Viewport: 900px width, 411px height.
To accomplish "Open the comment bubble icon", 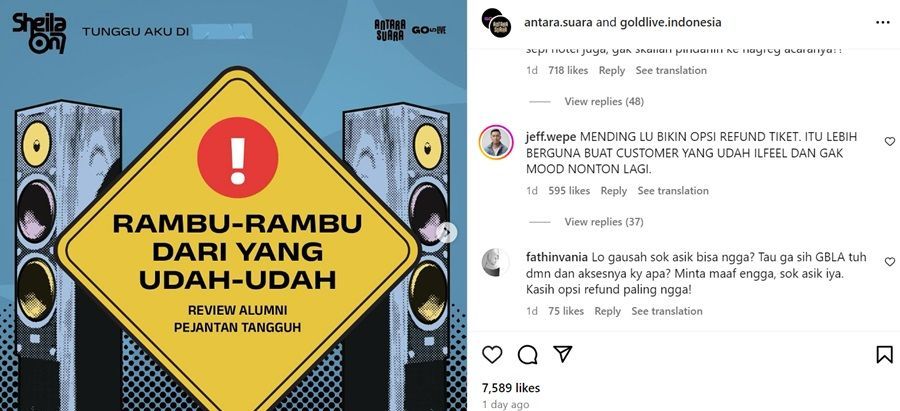I will click(x=527, y=355).
